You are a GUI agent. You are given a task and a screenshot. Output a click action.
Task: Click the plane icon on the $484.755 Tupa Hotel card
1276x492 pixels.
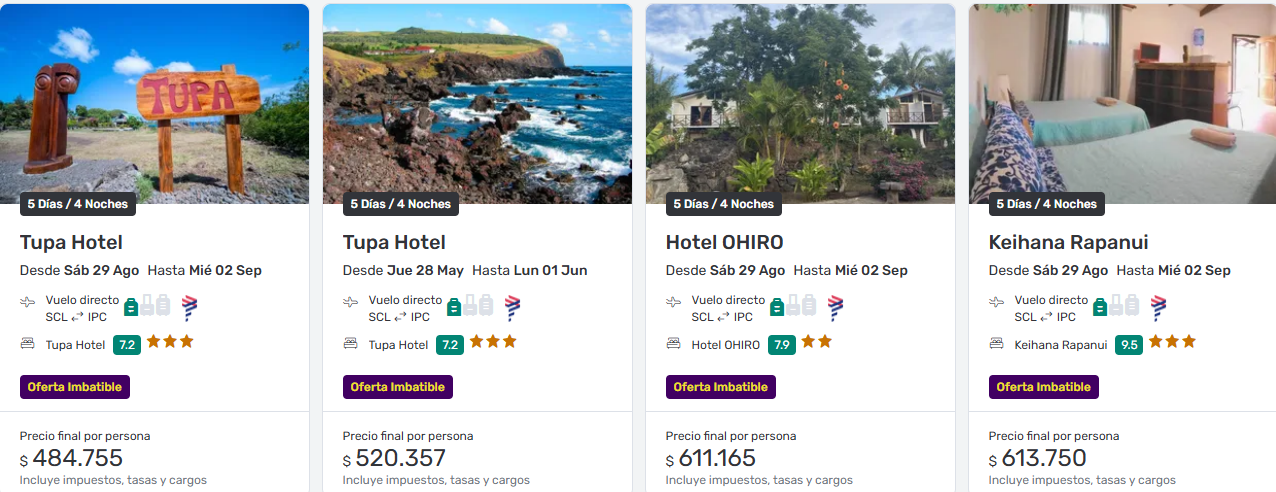coord(28,301)
